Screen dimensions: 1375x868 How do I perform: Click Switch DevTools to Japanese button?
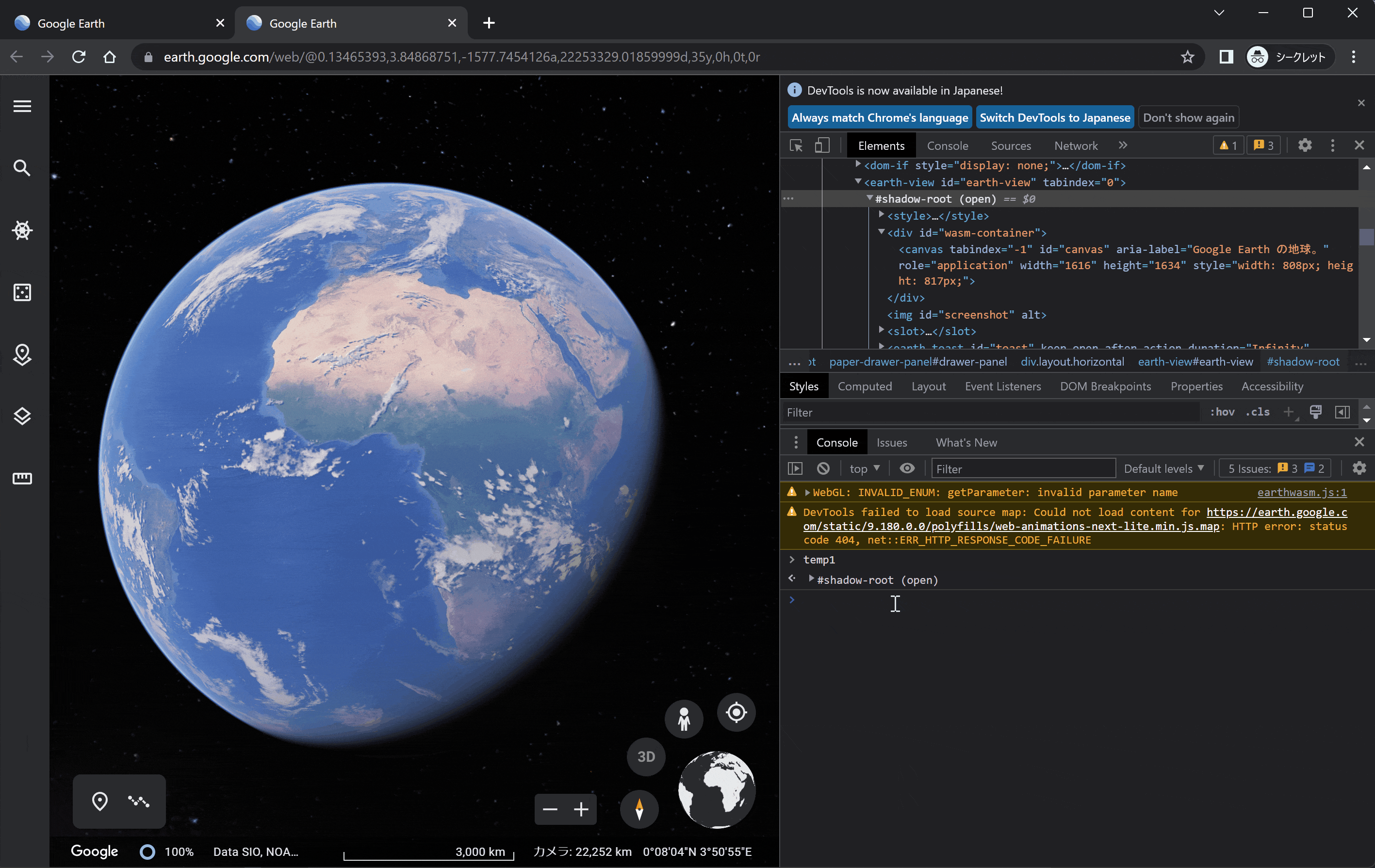coord(1054,117)
